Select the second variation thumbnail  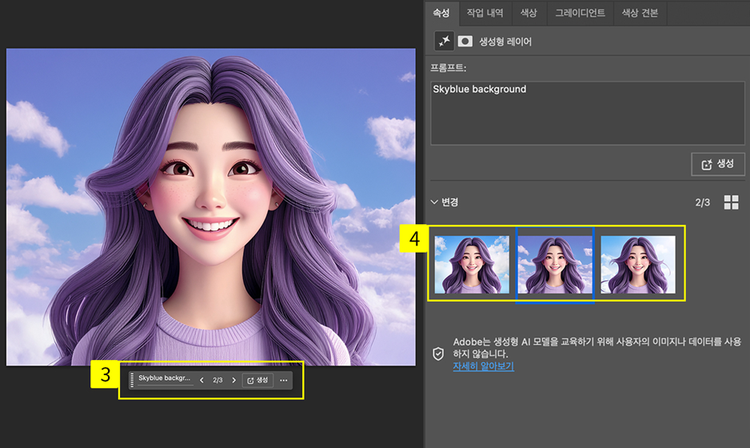(555, 264)
